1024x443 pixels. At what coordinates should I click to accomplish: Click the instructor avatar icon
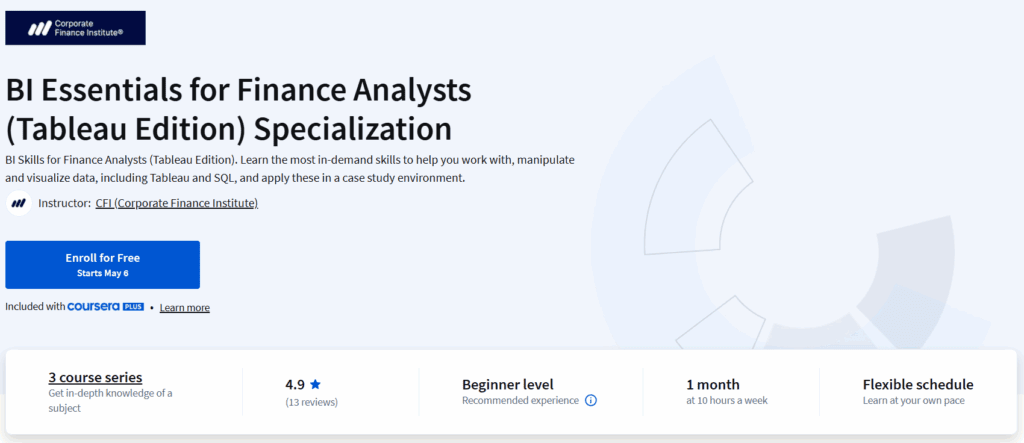[x=19, y=203]
